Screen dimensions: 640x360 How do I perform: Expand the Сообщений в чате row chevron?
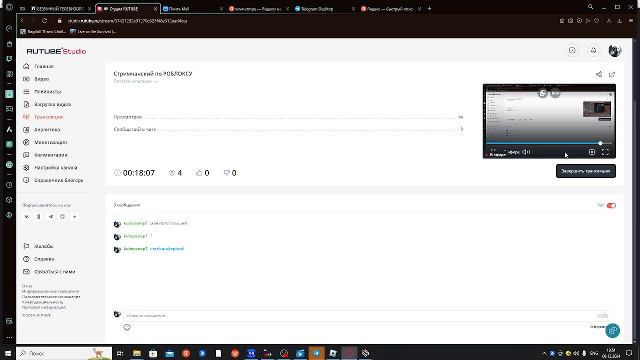tap(462, 129)
